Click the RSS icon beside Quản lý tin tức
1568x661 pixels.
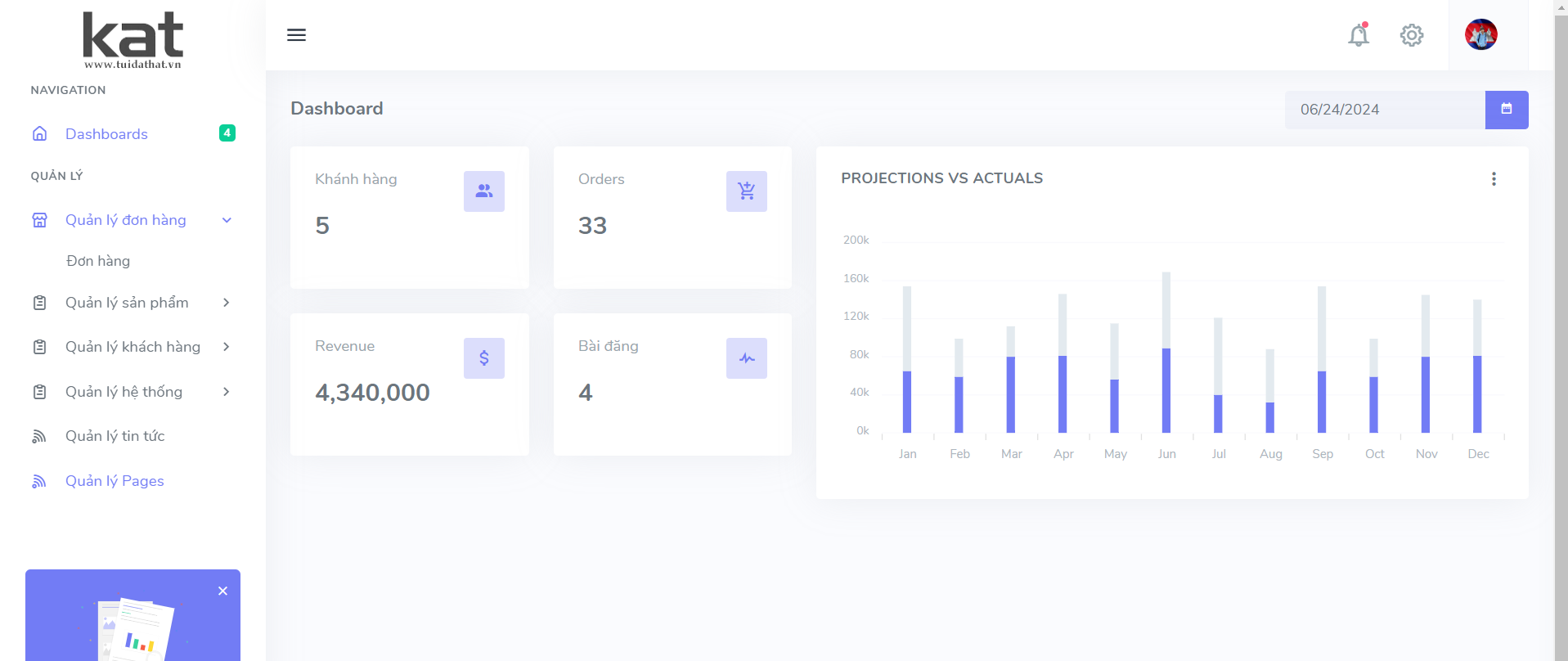click(x=39, y=436)
